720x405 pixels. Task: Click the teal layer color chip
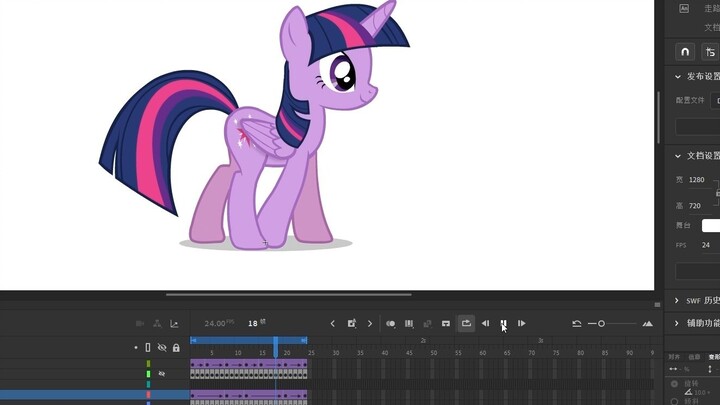tap(148, 384)
